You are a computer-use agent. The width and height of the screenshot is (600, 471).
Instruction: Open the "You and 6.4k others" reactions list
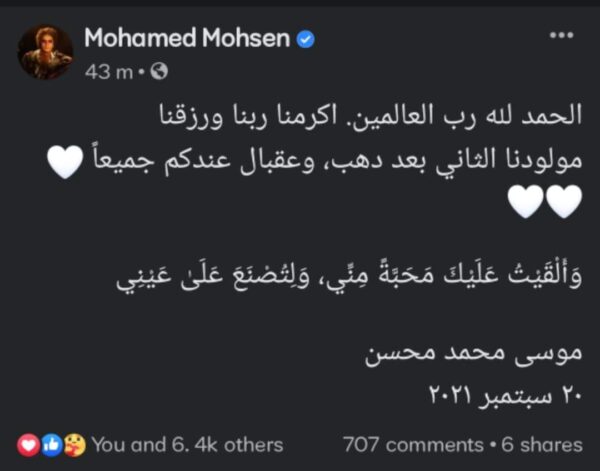pyautogui.click(x=187, y=444)
